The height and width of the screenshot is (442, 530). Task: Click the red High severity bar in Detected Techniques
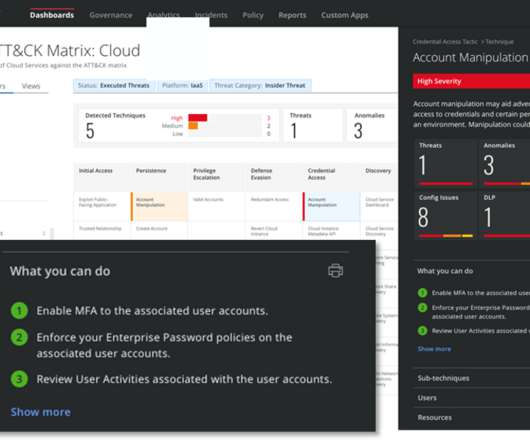198,118
